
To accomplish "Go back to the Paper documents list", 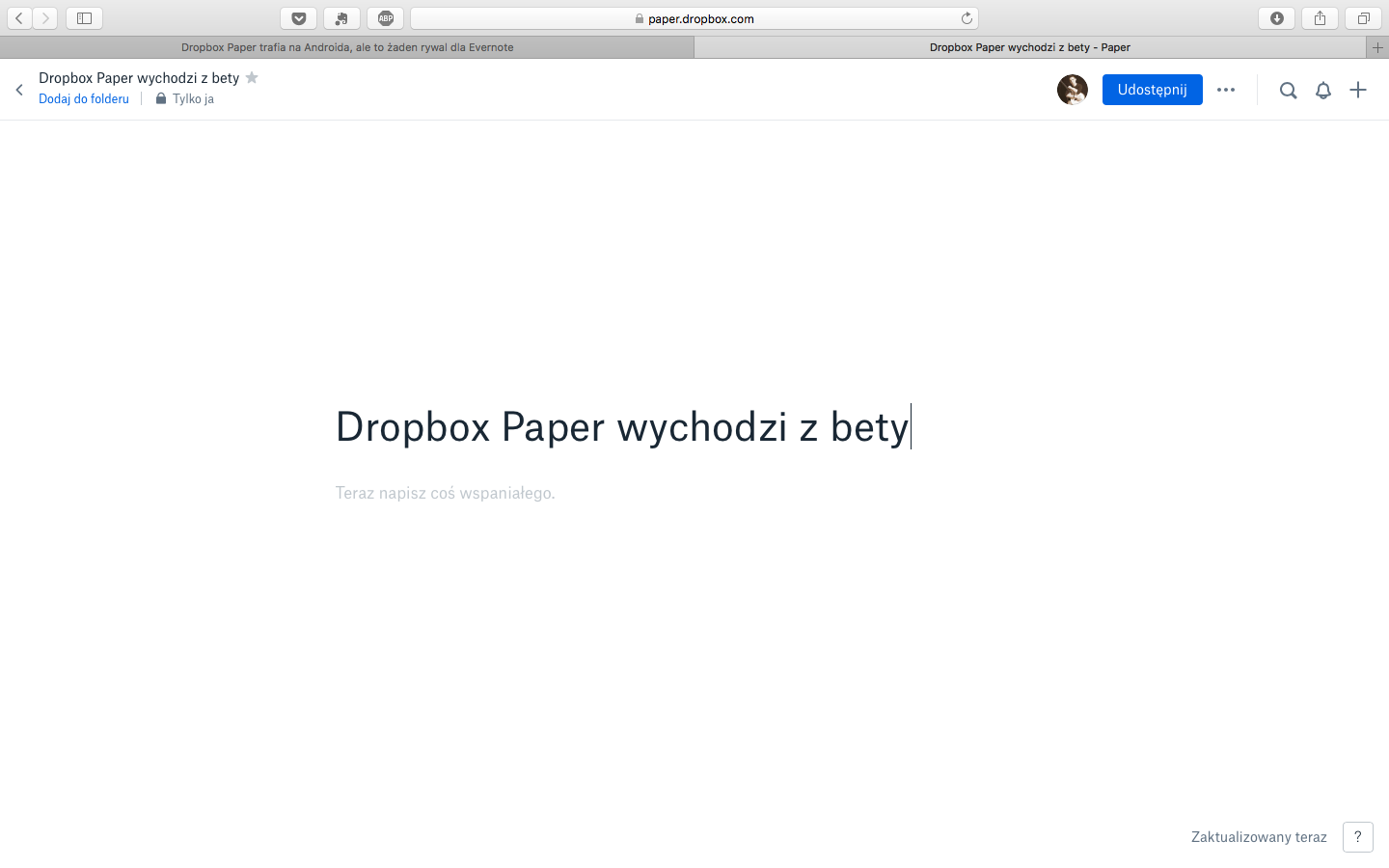I will pos(19,90).
